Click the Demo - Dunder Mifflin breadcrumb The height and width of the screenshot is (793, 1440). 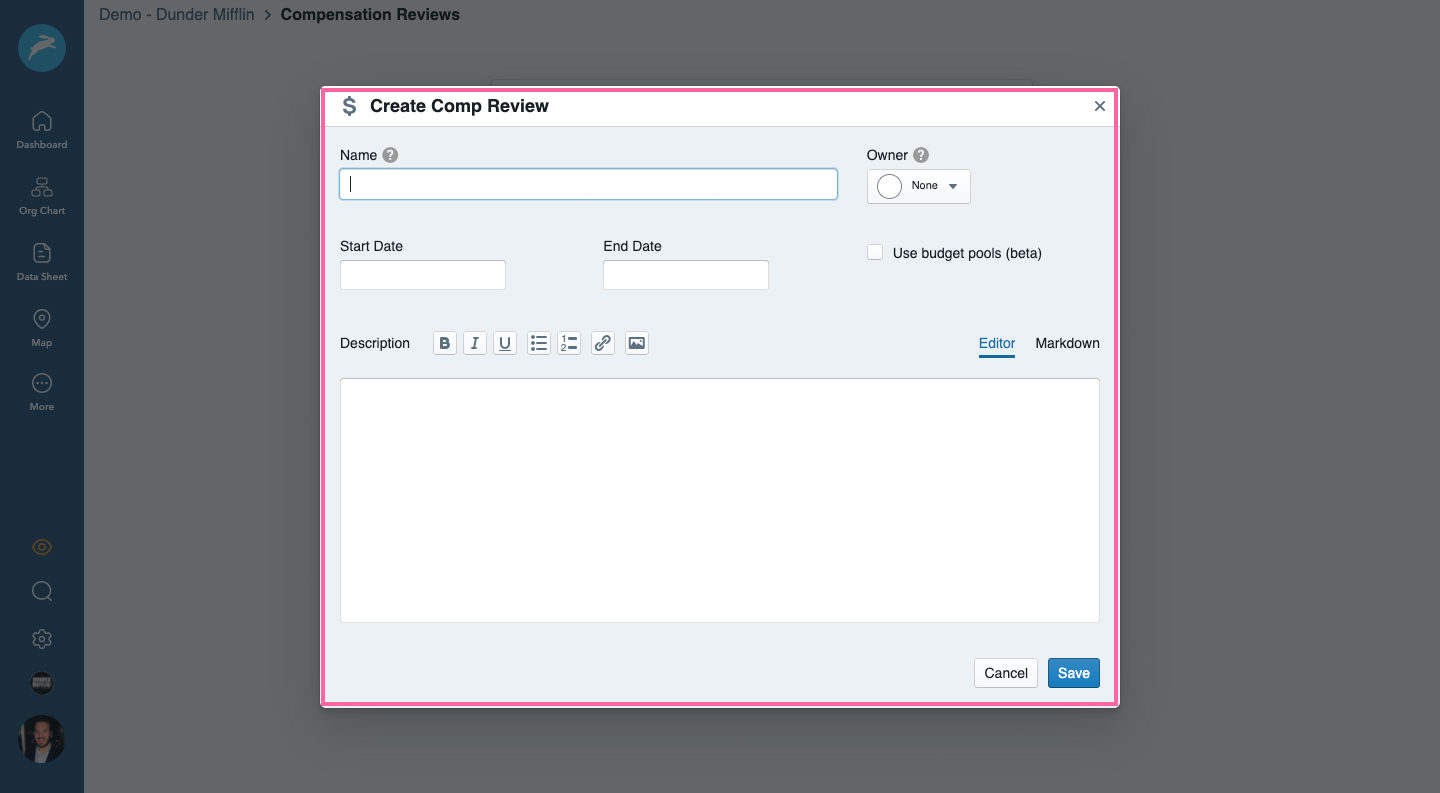[177, 15]
